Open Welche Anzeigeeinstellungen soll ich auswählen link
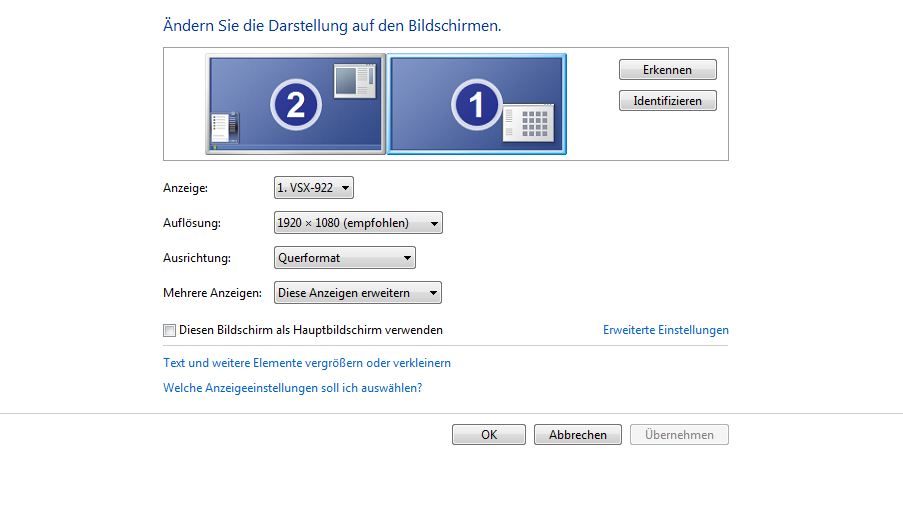903x513 pixels. (293, 388)
